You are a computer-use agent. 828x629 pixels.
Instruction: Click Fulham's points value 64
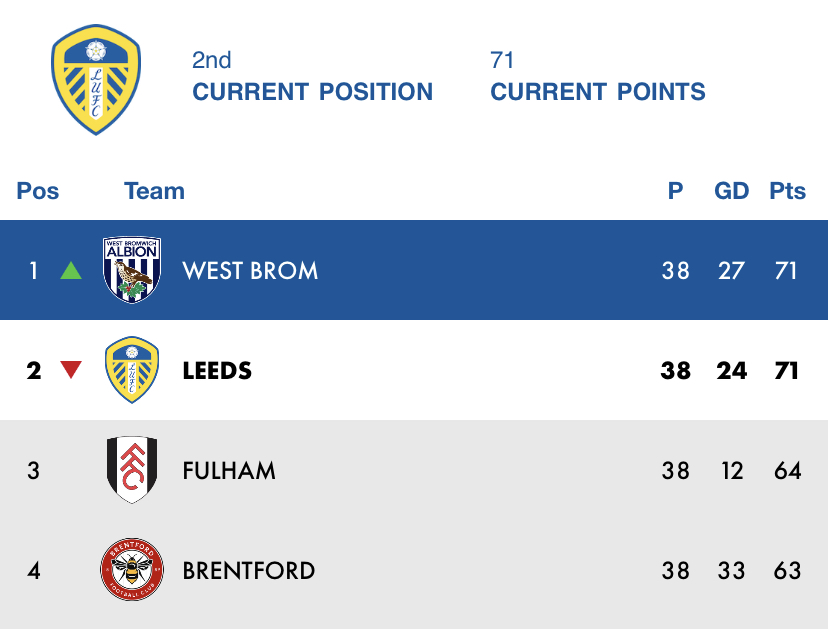tap(787, 471)
